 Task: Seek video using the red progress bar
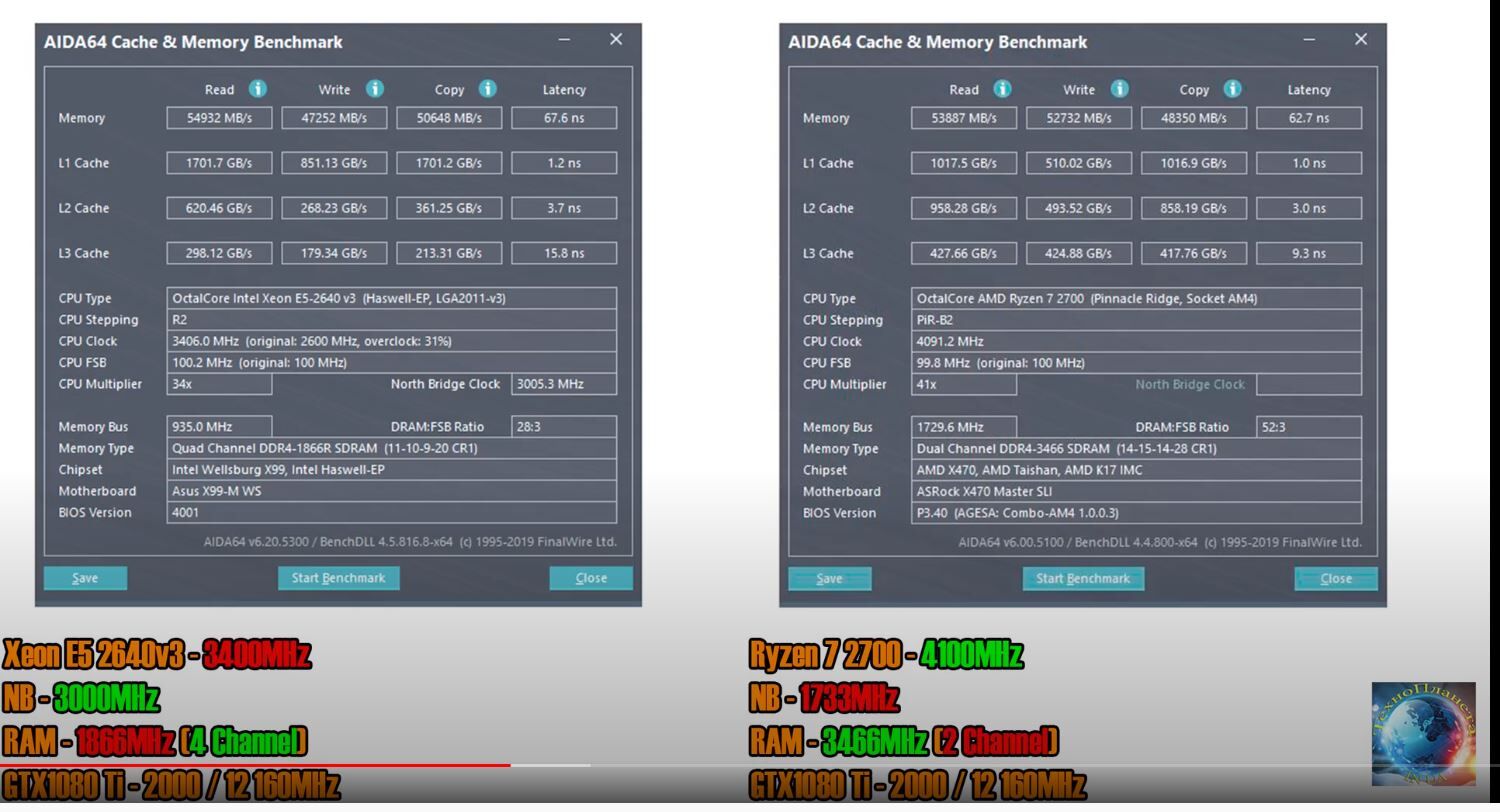pyautogui.click(x=255, y=765)
